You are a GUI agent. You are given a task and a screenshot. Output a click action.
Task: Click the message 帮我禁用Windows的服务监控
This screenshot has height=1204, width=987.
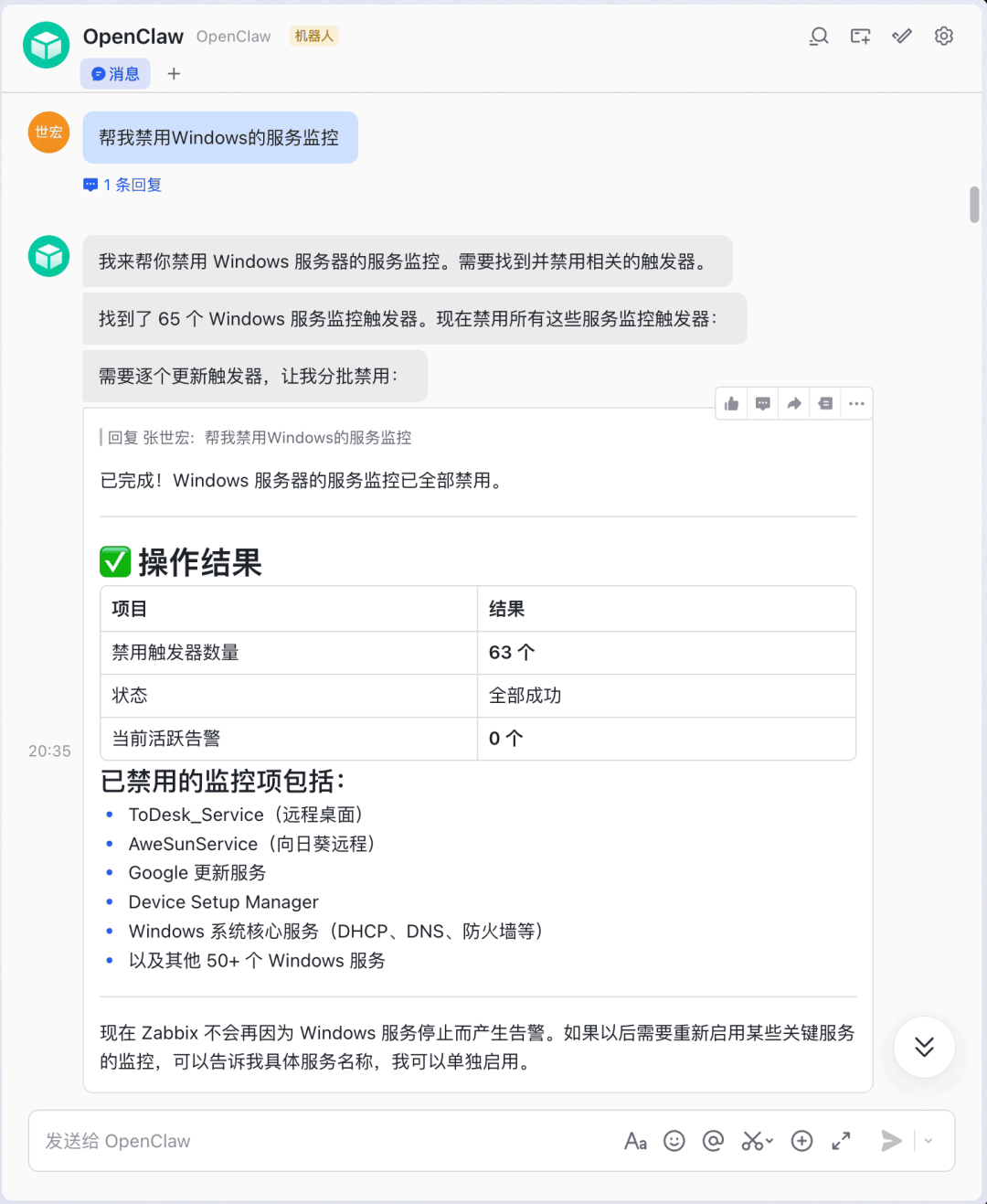click(220, 138)
